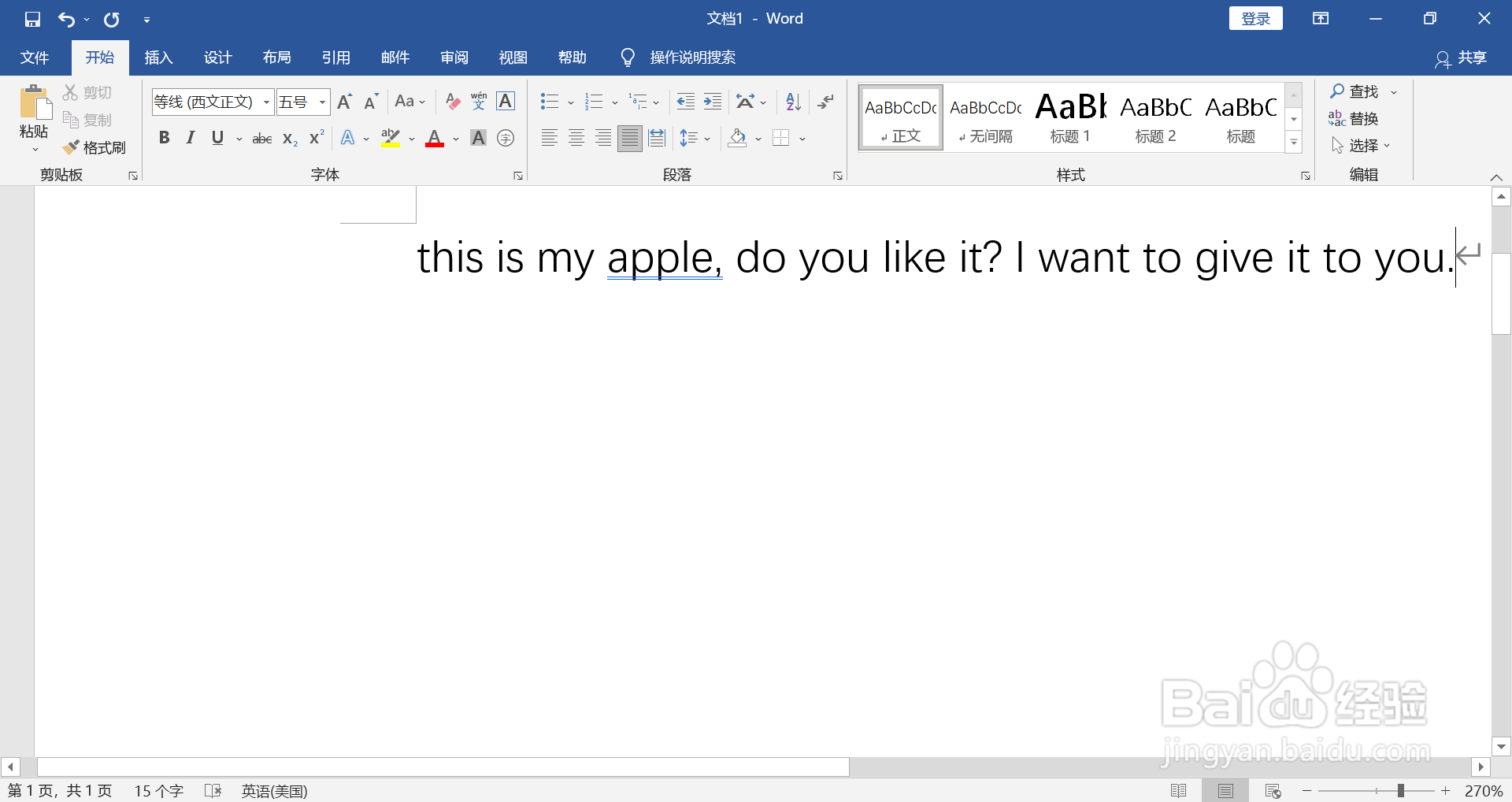
Task: Click the Save icon in quick access toolbar
Action: pos(32,19)
